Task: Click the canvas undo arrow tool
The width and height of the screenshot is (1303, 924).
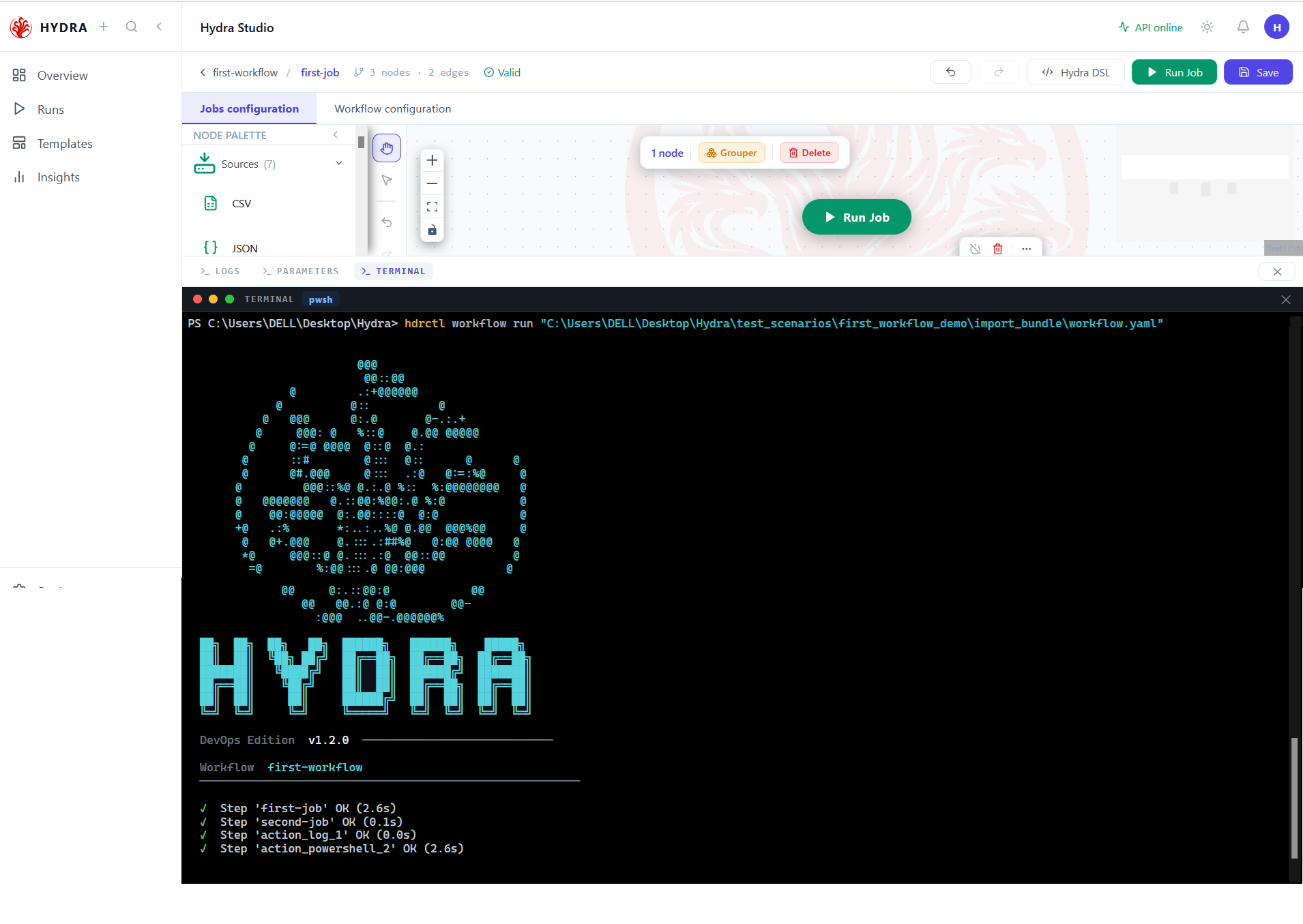Action: pyautogui.click(x=387, y=222)
